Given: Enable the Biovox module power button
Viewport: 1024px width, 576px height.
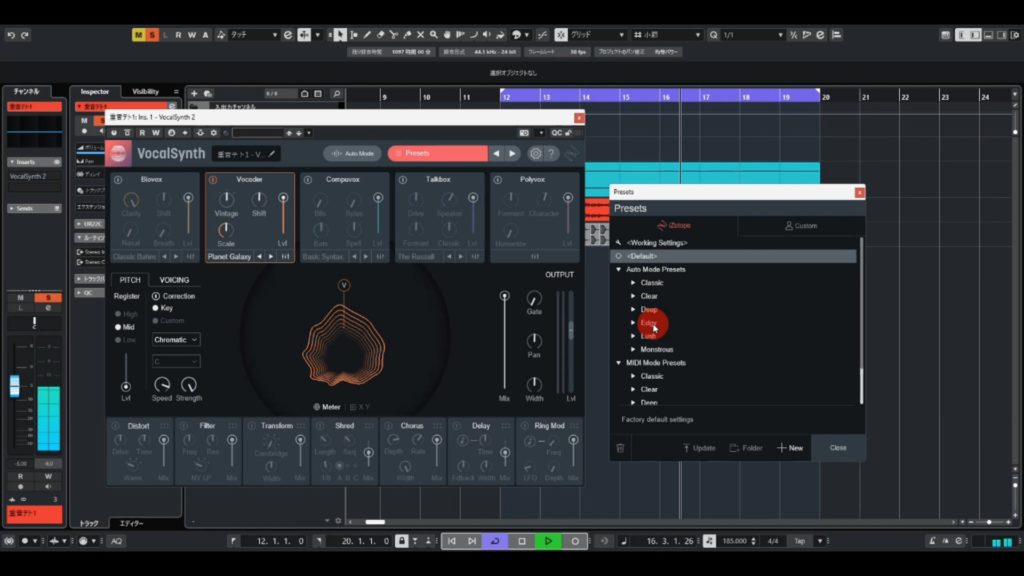Looking at the screenshot, I should pyautogui.click(x=118, y=180).
